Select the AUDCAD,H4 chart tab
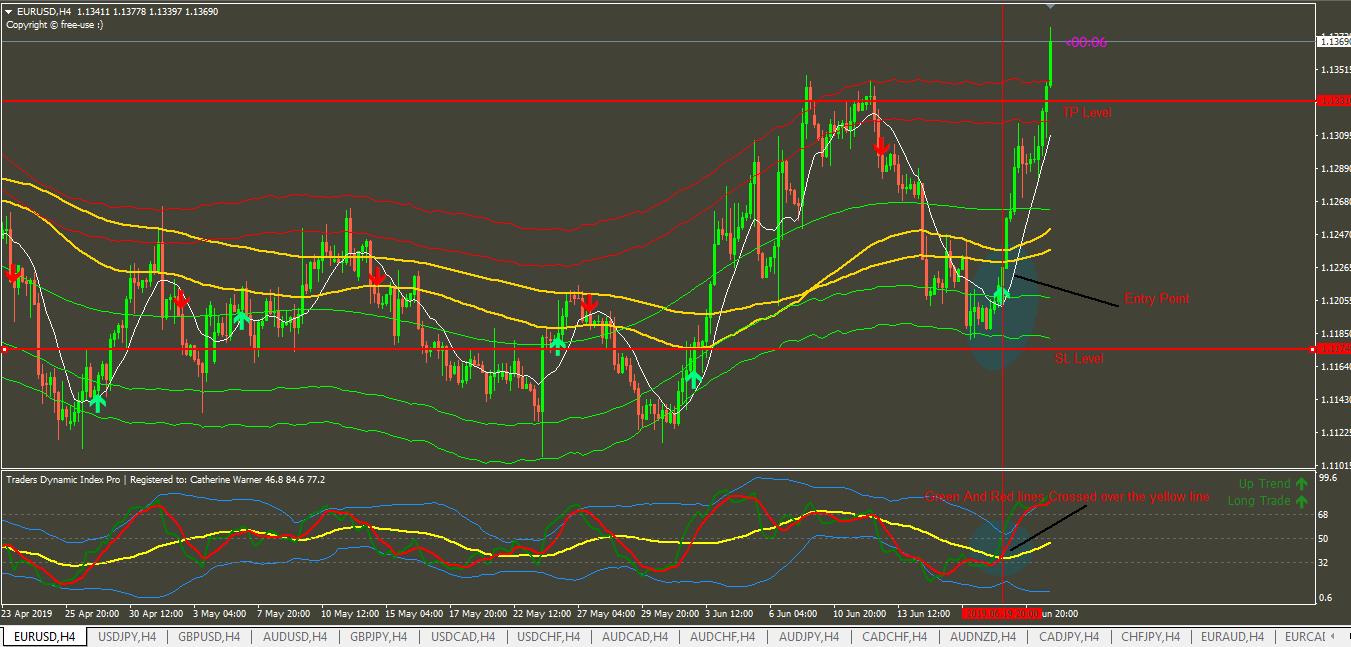Image resolution: width=1351 pixels, height=647 pixels. pos(633,636)
